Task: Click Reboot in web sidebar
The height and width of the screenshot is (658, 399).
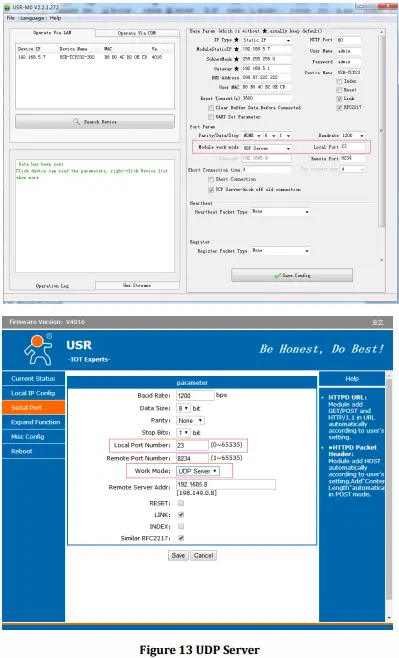Action: pyautogui.click(x=33, y=451)
